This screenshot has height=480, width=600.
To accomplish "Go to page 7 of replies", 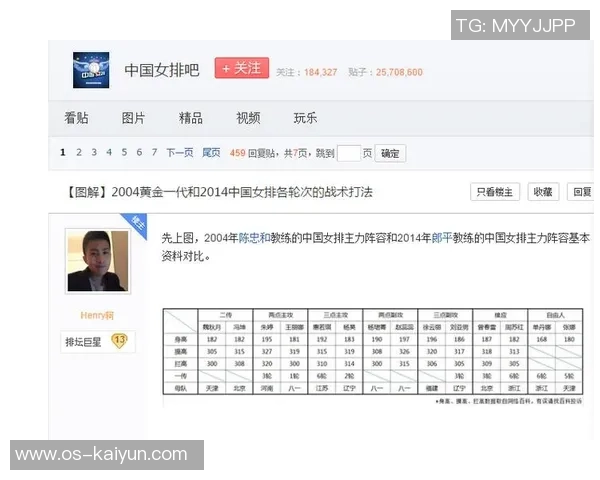I will click(x=155, y=152).
